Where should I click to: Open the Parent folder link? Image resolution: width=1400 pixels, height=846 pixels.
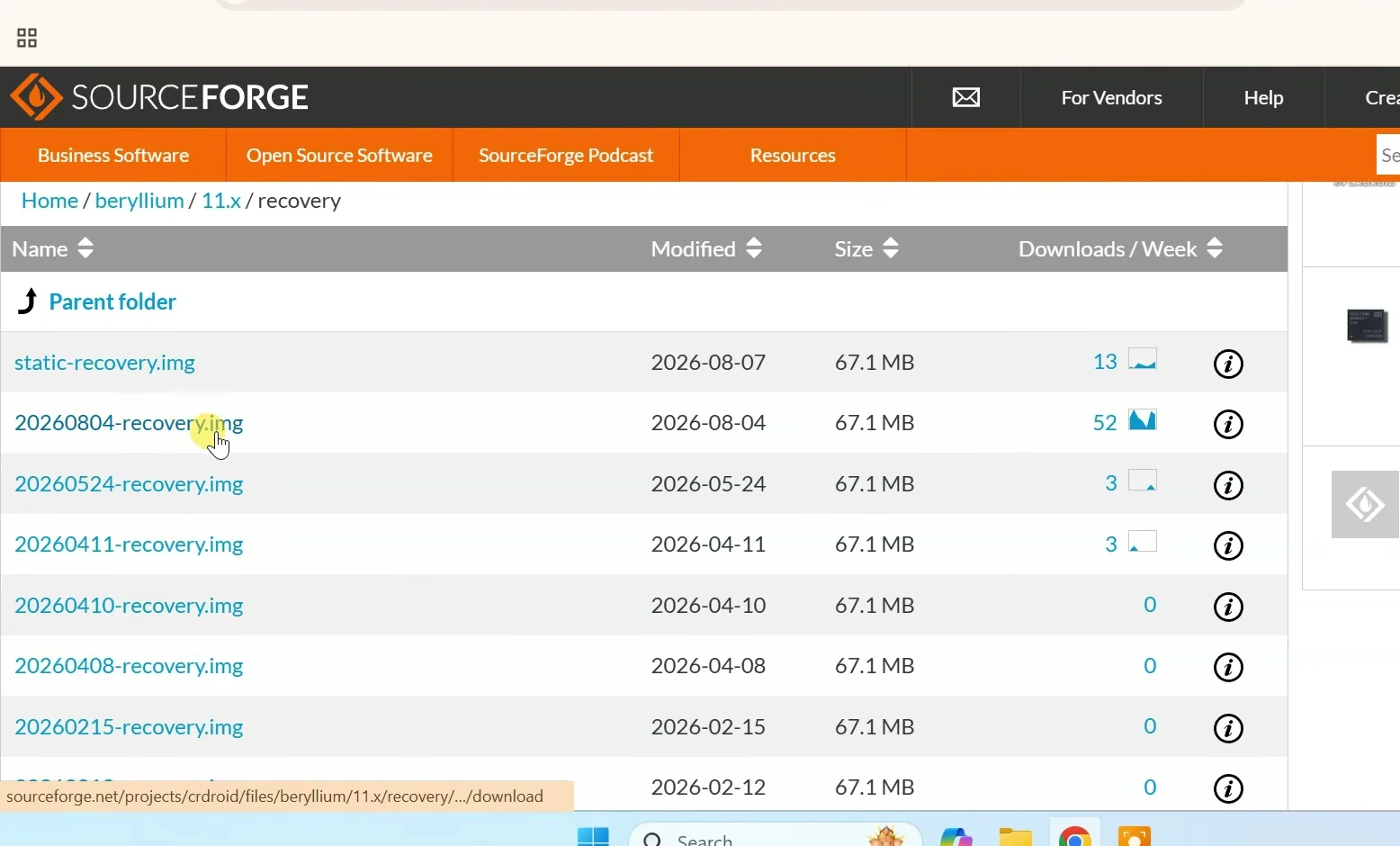pos(112,301)
